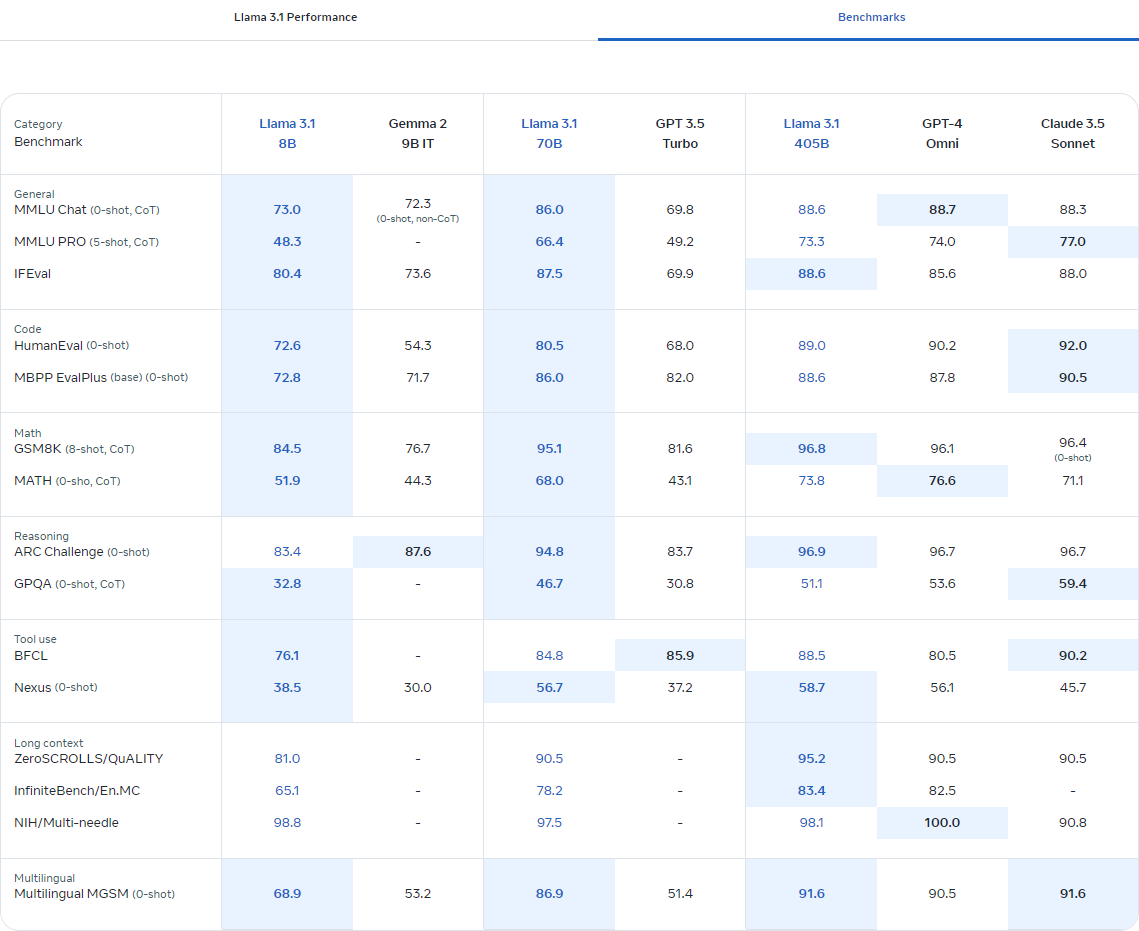1139x931 pixels.
Task: Click the GPT-4 Omni column header
Action: click(942, 134)
